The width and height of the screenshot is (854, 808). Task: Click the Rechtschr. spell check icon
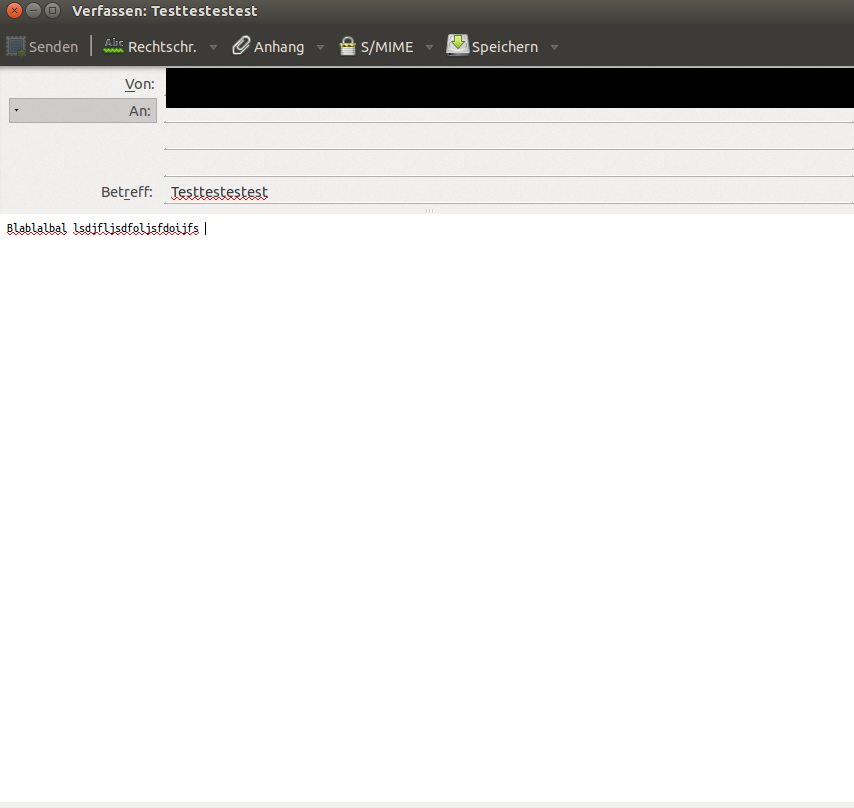[x=113, y=46]
